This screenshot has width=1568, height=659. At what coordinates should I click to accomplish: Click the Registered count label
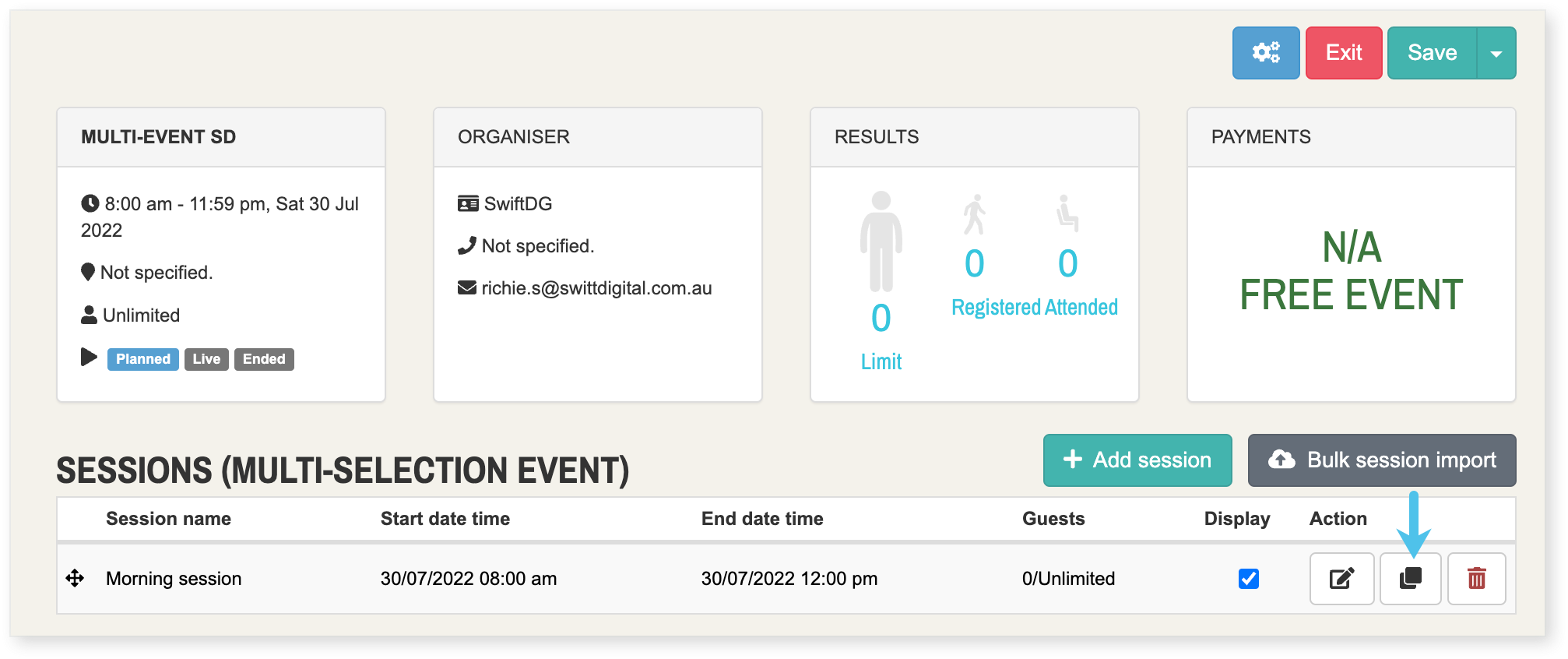coord(996,308)
